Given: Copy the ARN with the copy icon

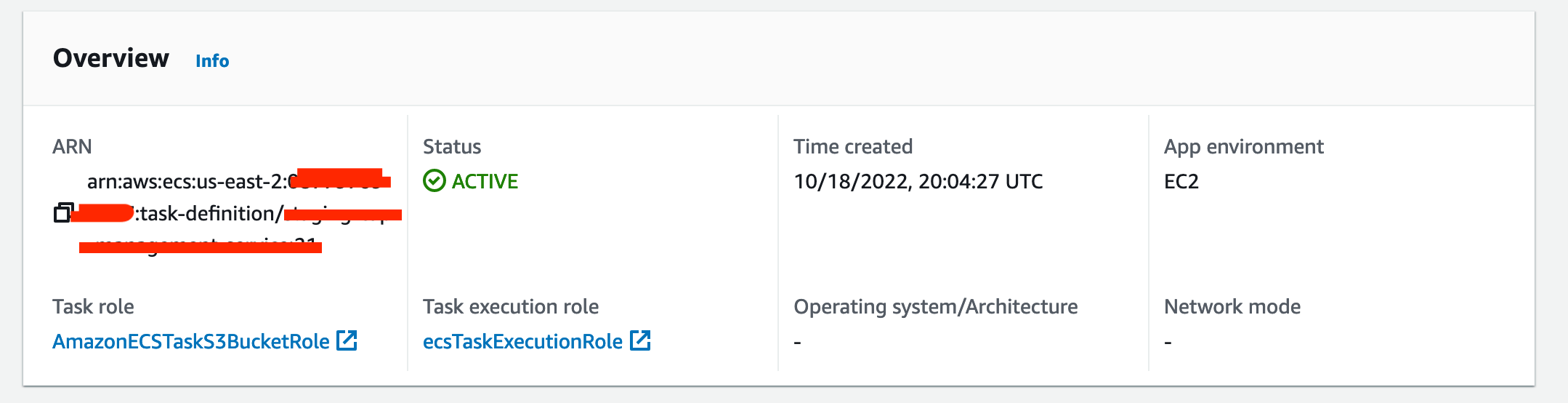Looking at the screenshot, I should [63, 213].
